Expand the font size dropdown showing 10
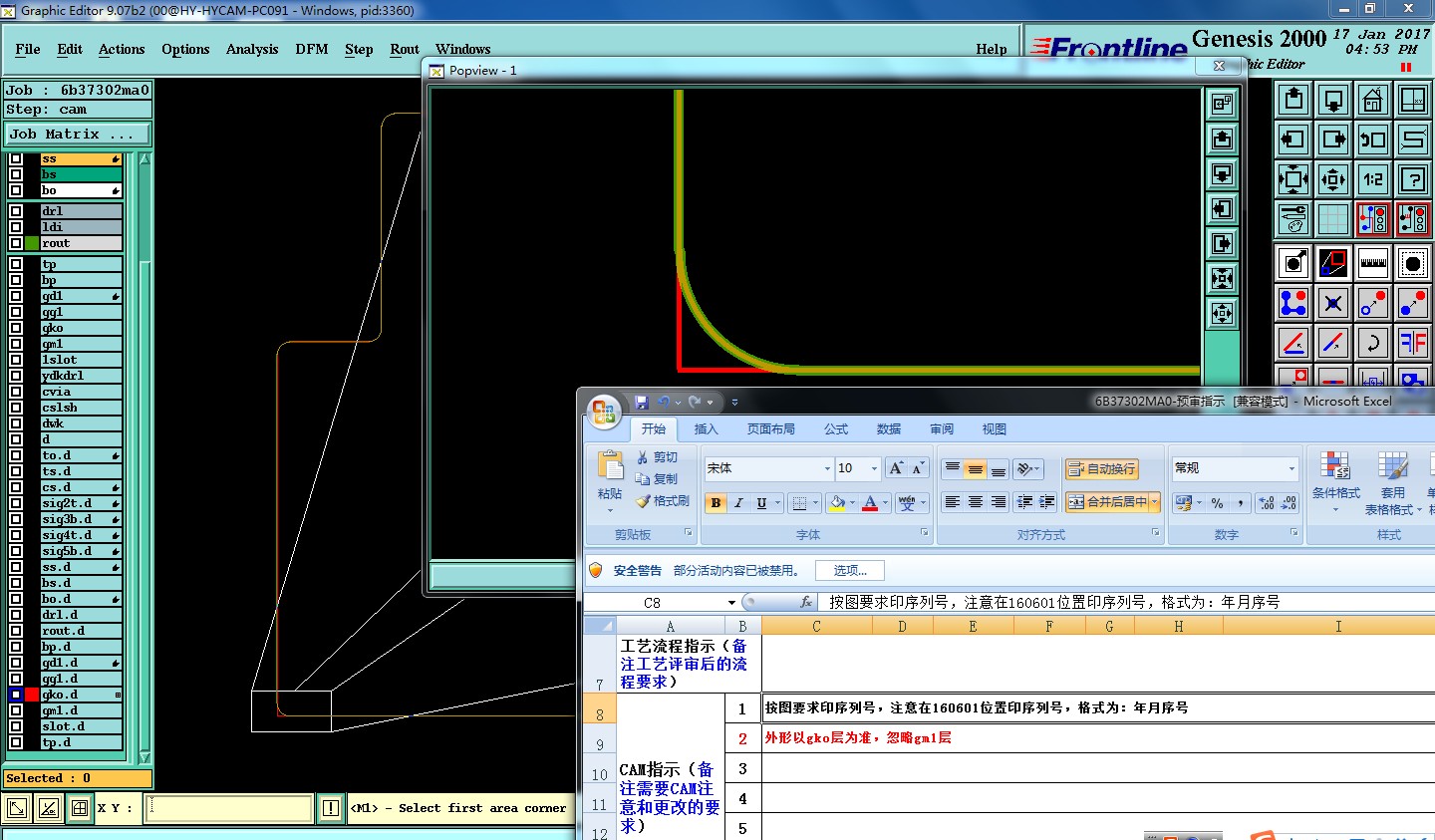Image resolution: width=1435 pixels, height=840 pixels. point(874,468)
